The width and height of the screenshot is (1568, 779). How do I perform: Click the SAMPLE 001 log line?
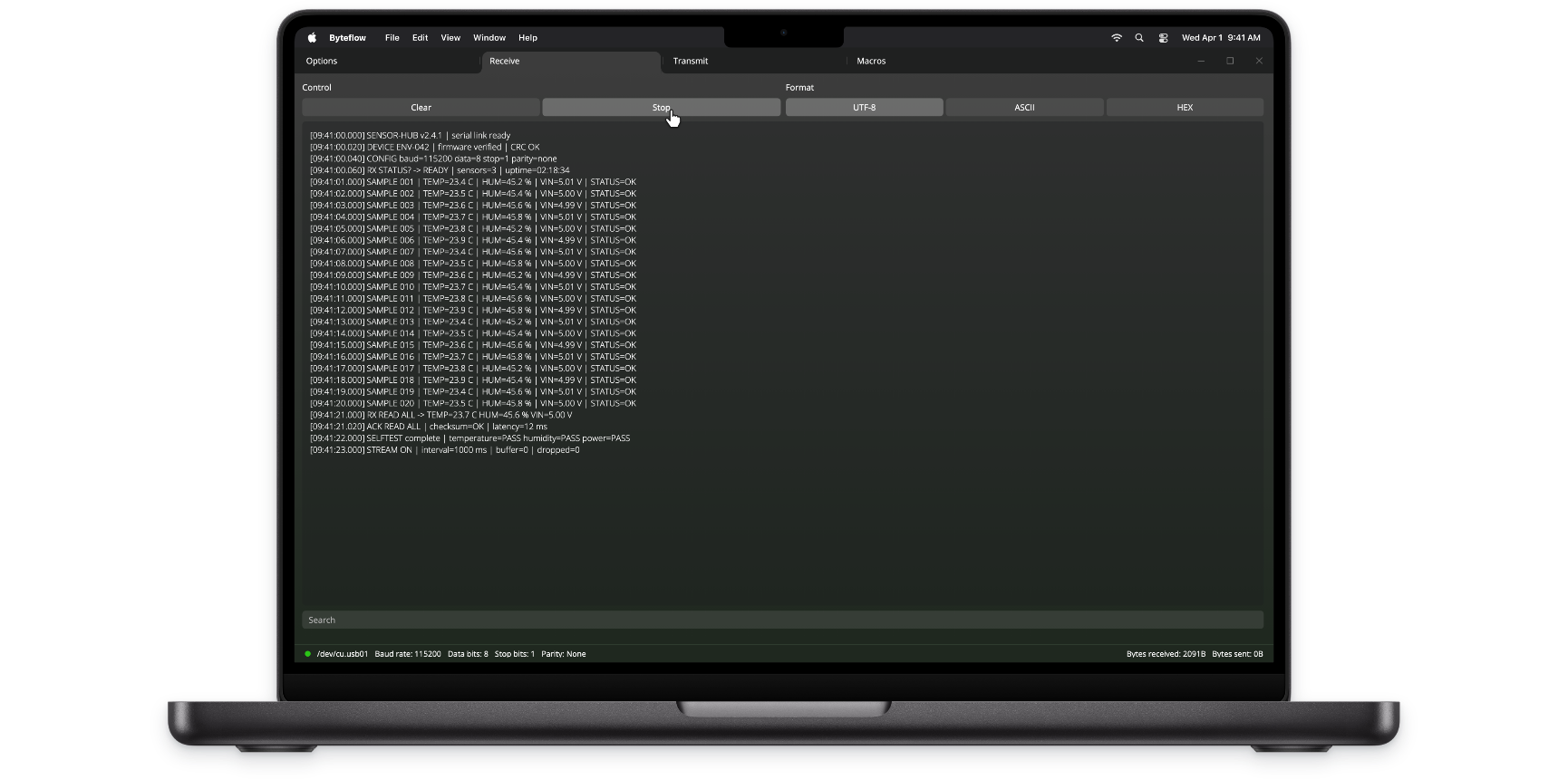(473, 182)
